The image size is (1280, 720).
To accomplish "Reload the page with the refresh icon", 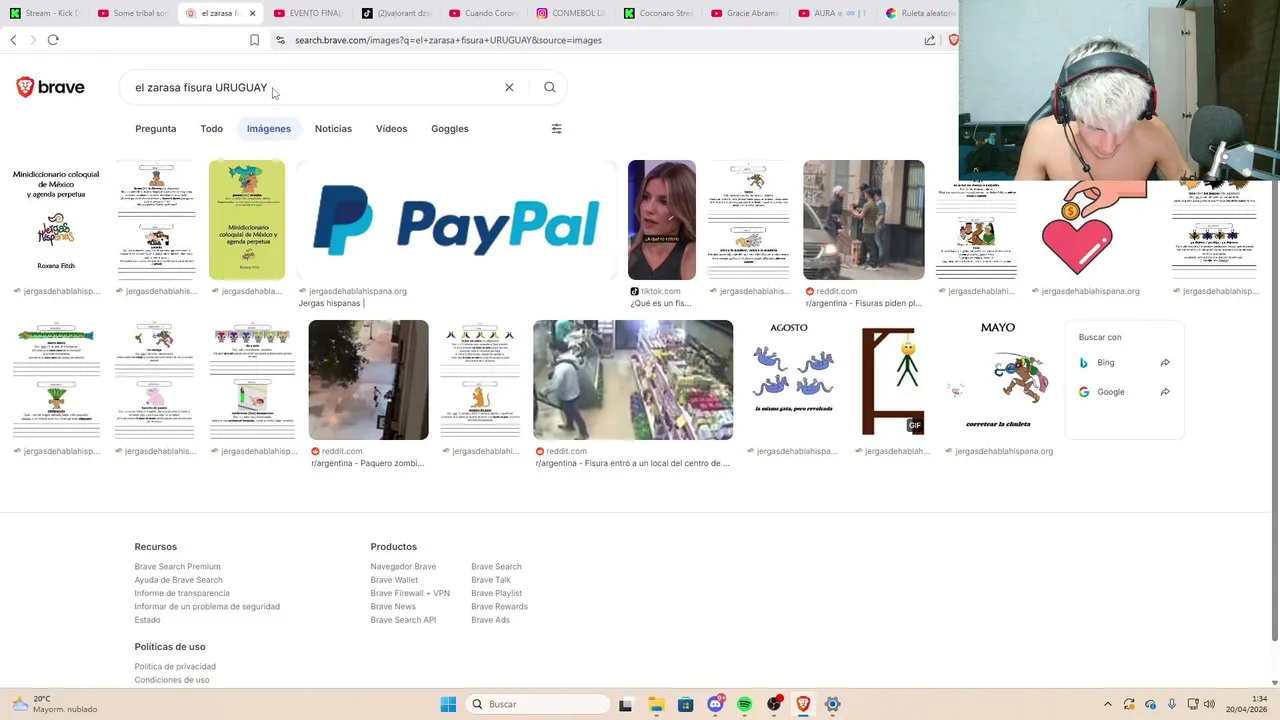I will pos(53,40).
